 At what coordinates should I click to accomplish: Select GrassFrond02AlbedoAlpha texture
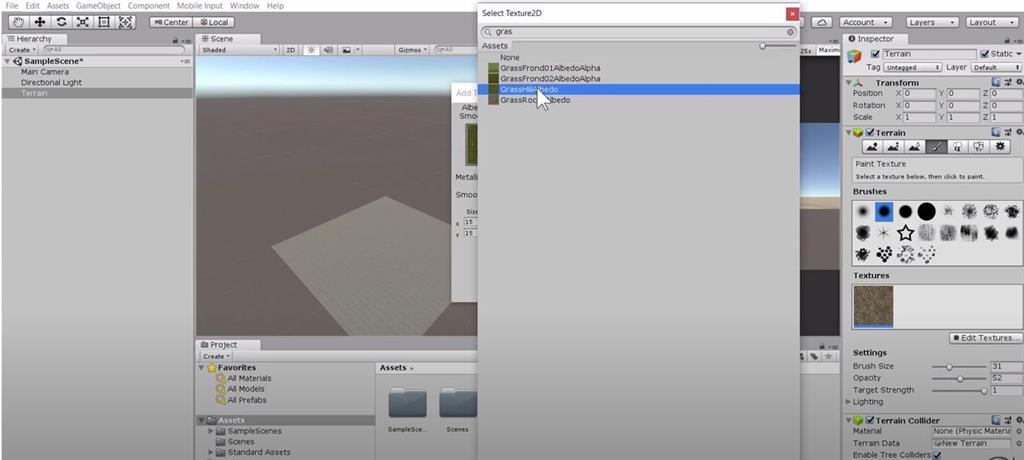click(550, 78)
